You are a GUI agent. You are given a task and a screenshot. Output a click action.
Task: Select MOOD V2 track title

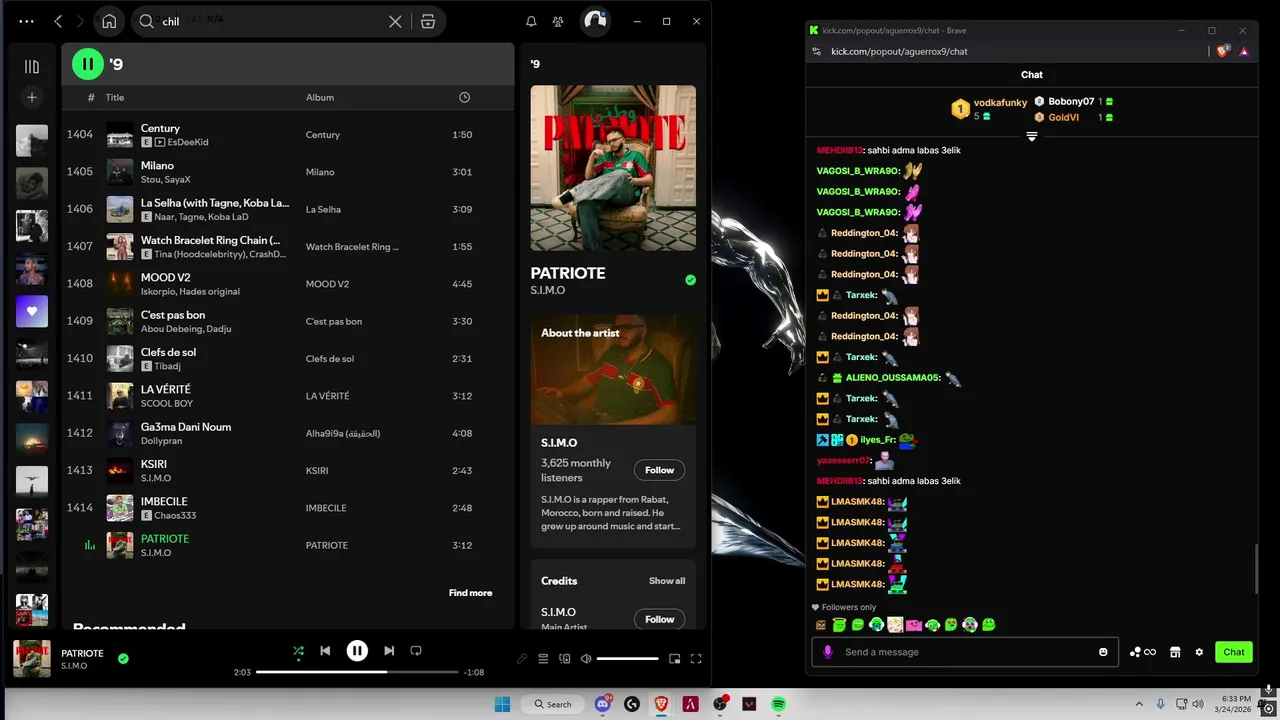[166, 277]
